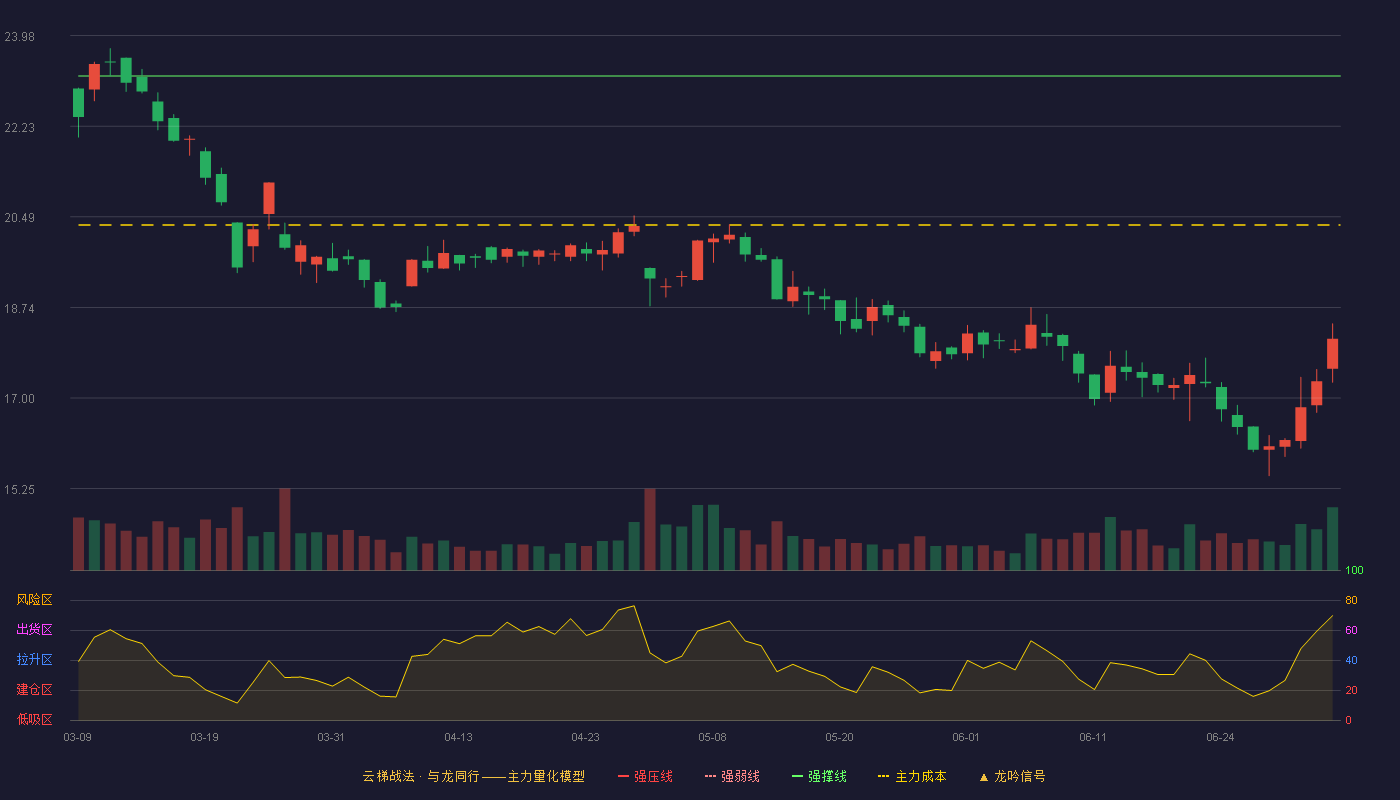Click the 06-11 date label

(x=1093, y=737)
